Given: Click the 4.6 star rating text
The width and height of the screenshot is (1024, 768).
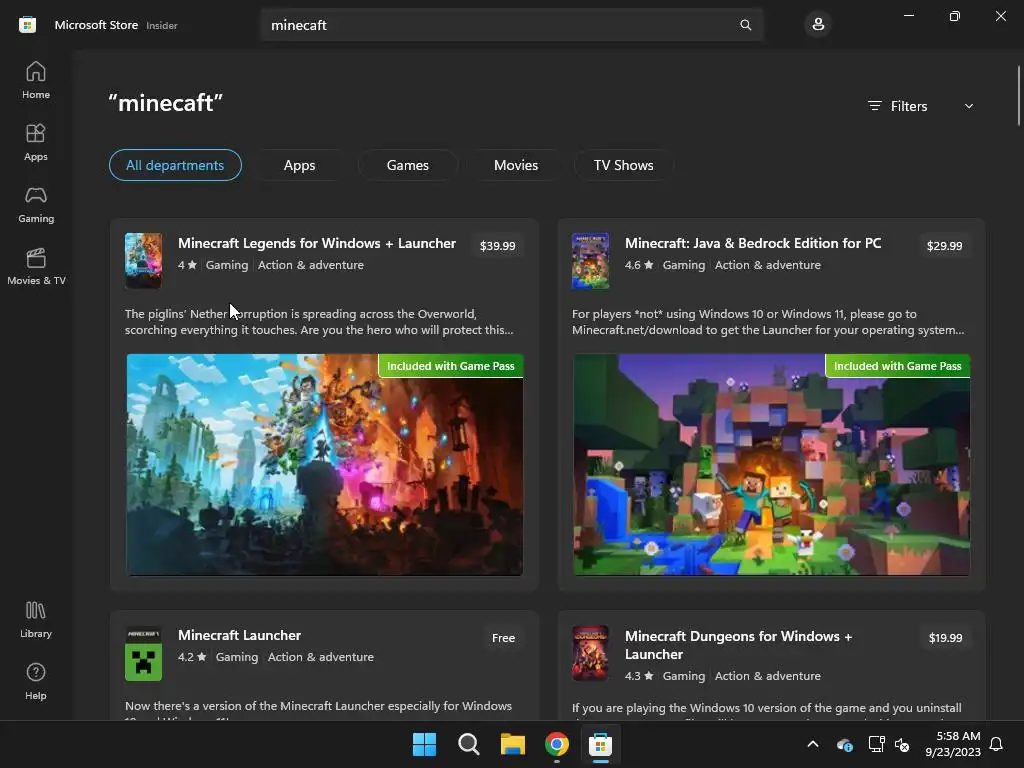Looking at the screenshot, I should (x=639, y=265).
